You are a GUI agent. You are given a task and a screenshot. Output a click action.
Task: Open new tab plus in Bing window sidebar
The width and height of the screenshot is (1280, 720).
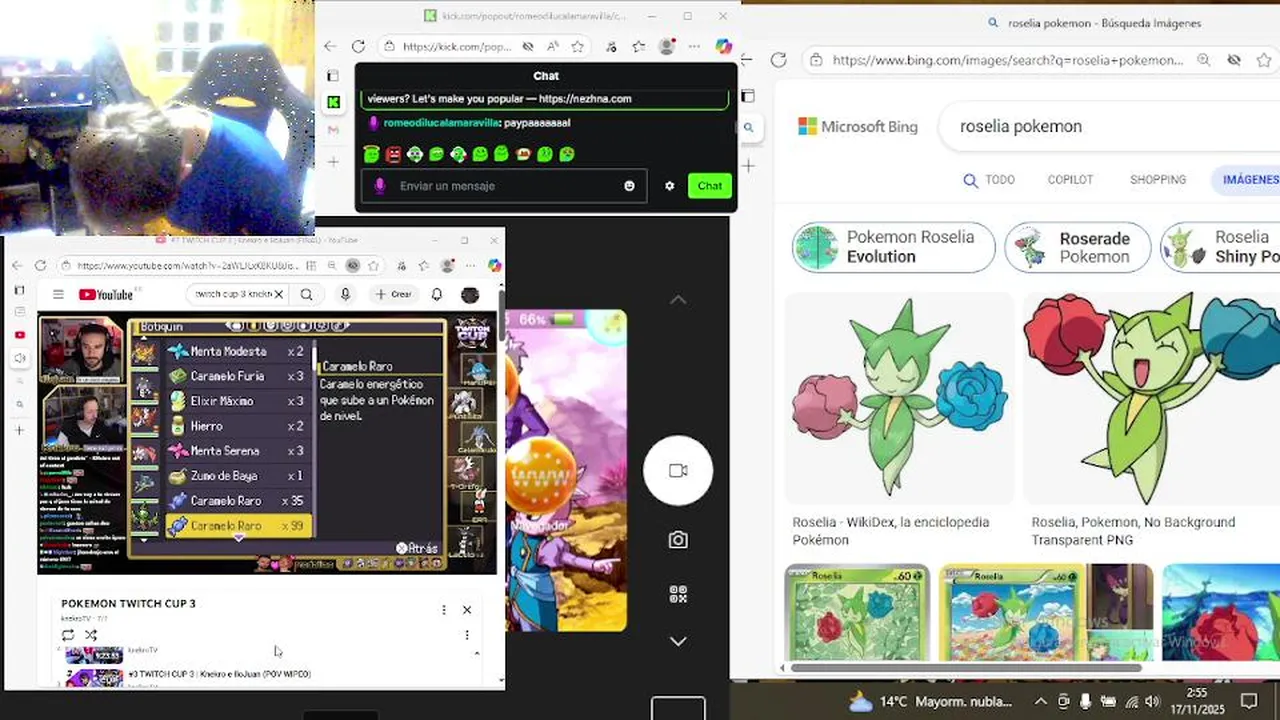(x=748, y=165)
